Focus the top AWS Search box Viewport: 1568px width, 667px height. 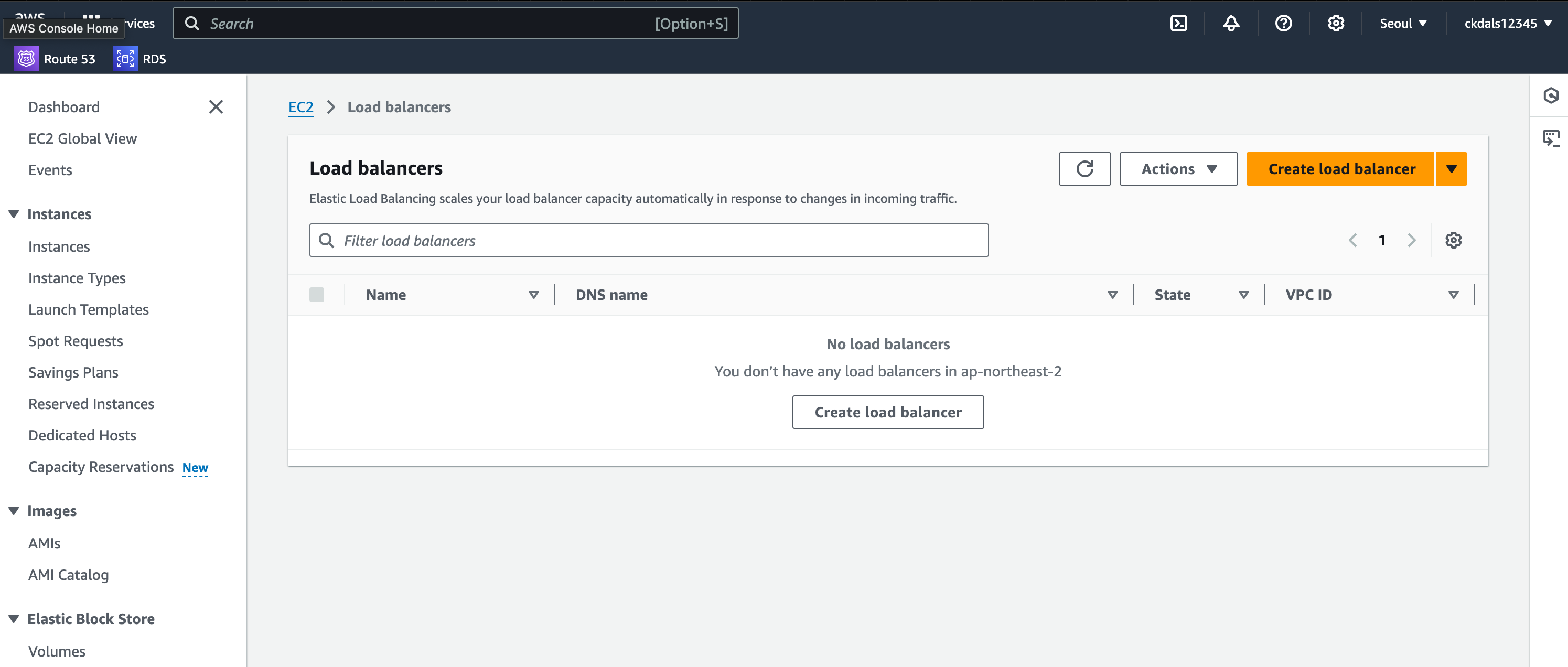(455, 23)
